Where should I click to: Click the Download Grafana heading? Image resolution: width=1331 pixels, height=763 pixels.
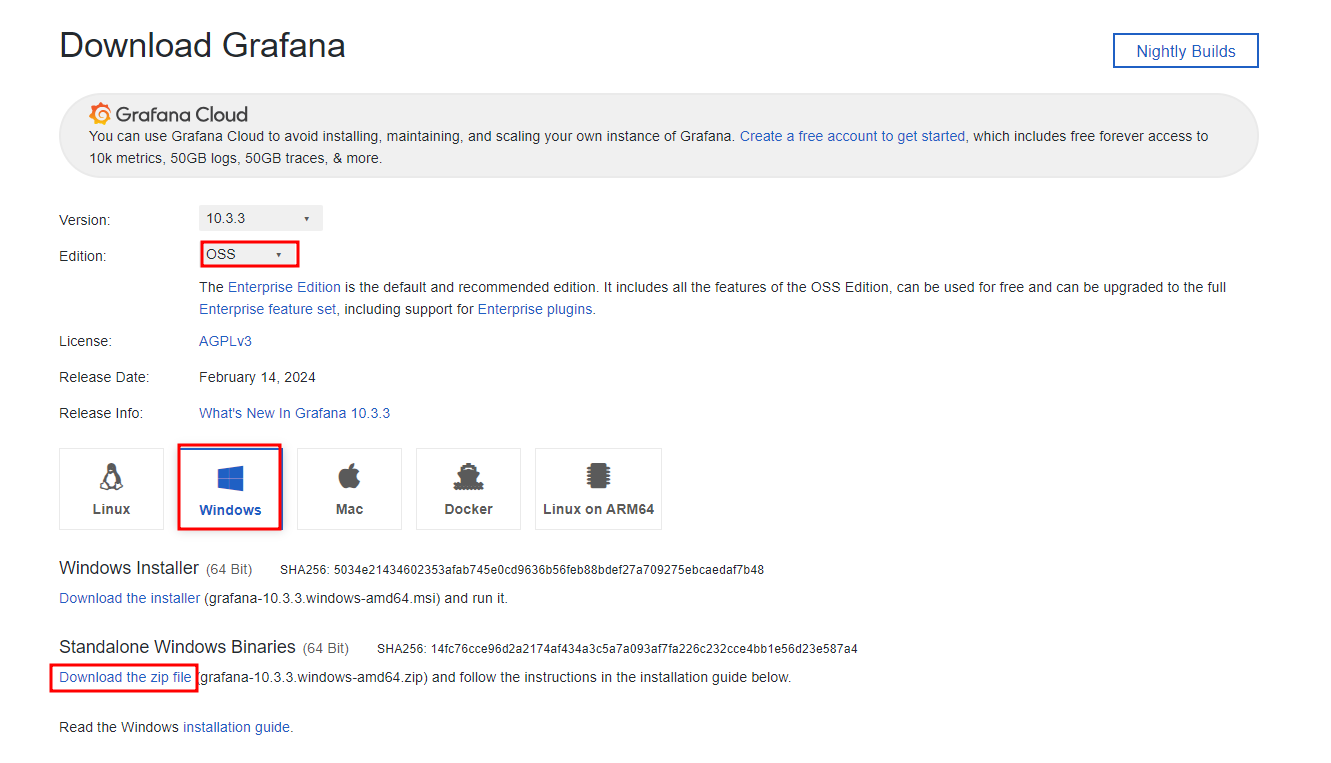[202, 46]
